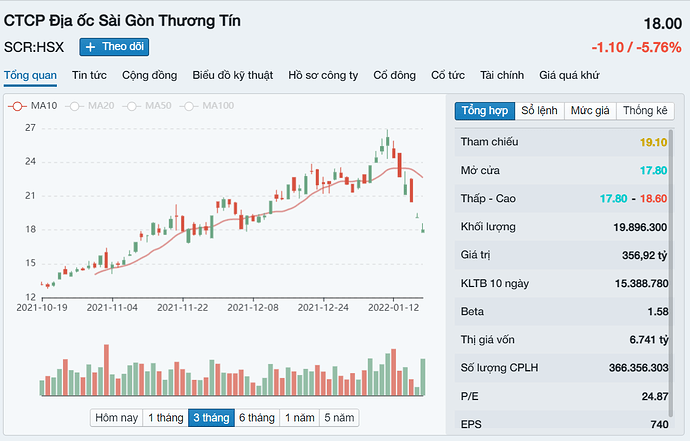Screen dimensions: 690x441
Task: Open Giá quá khứ tab
Action: 569,75
